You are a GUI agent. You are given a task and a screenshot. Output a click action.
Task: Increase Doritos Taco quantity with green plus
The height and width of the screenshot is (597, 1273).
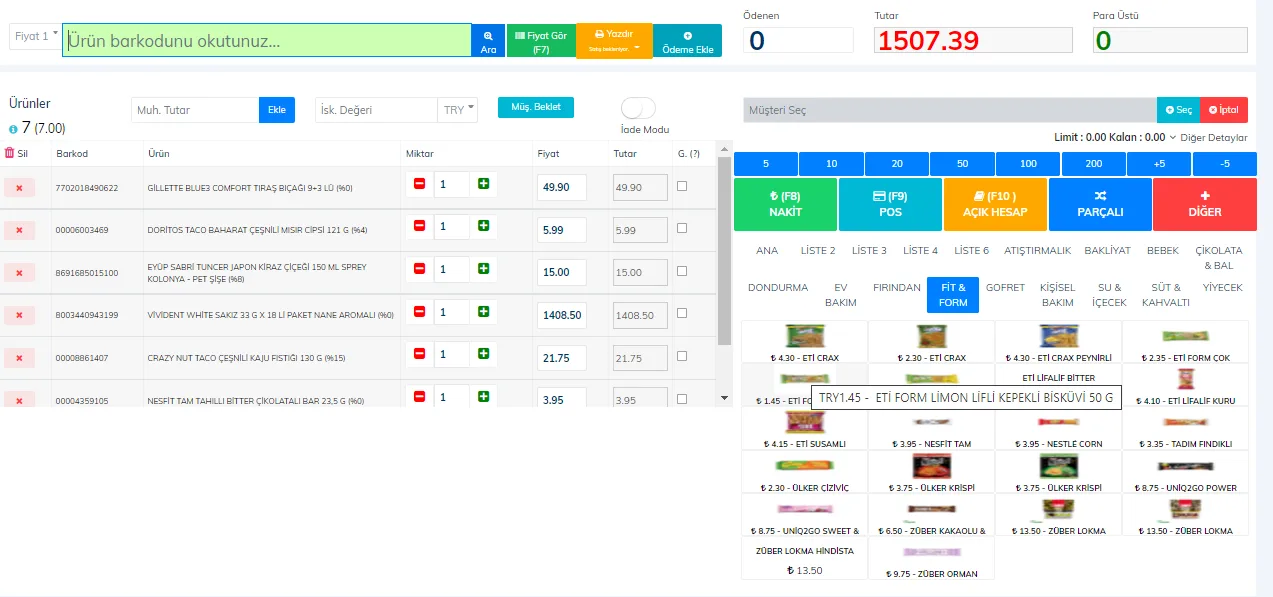click(484, 226)
